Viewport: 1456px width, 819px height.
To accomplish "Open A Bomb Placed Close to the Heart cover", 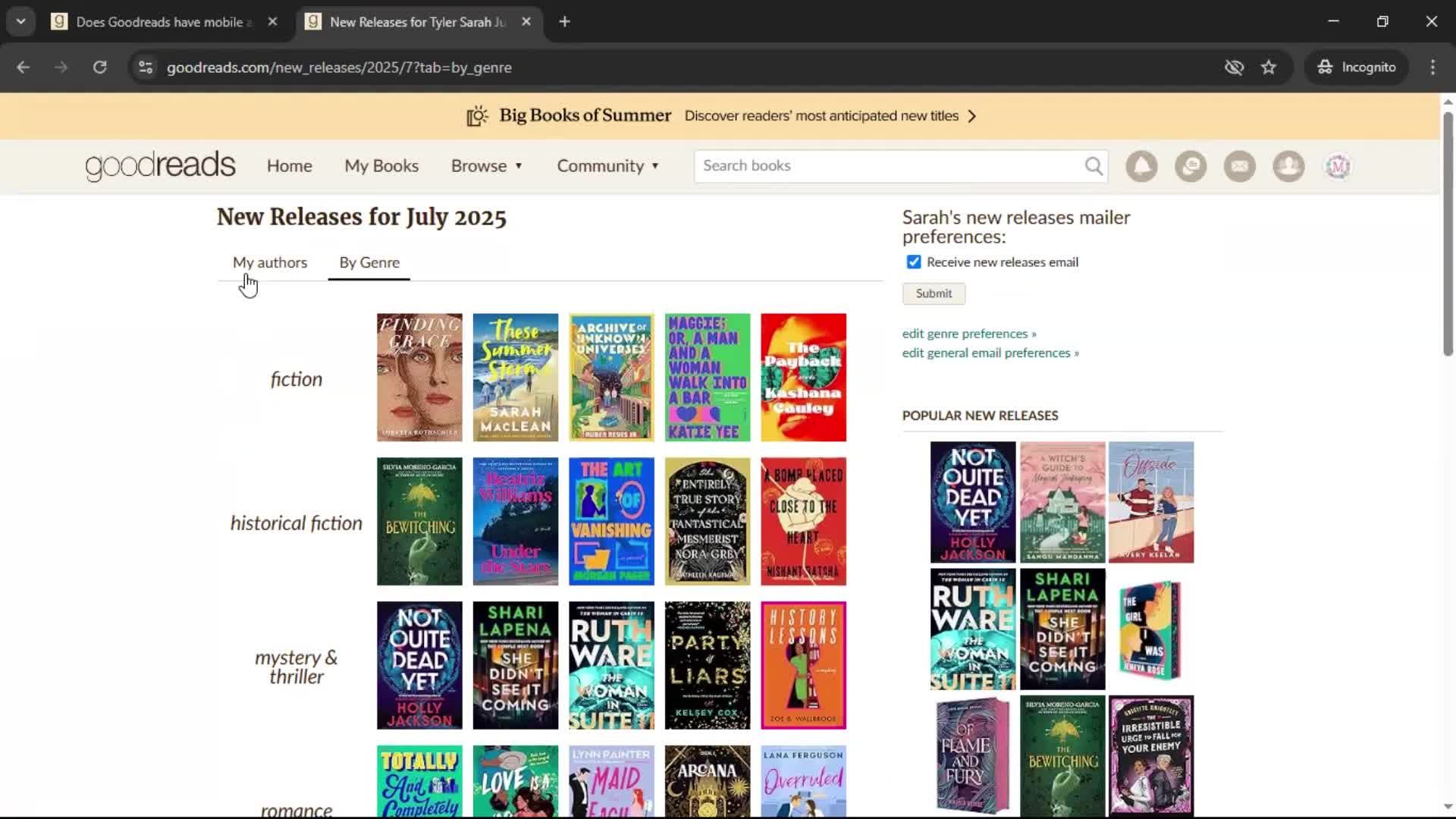I will coord(804,522).
